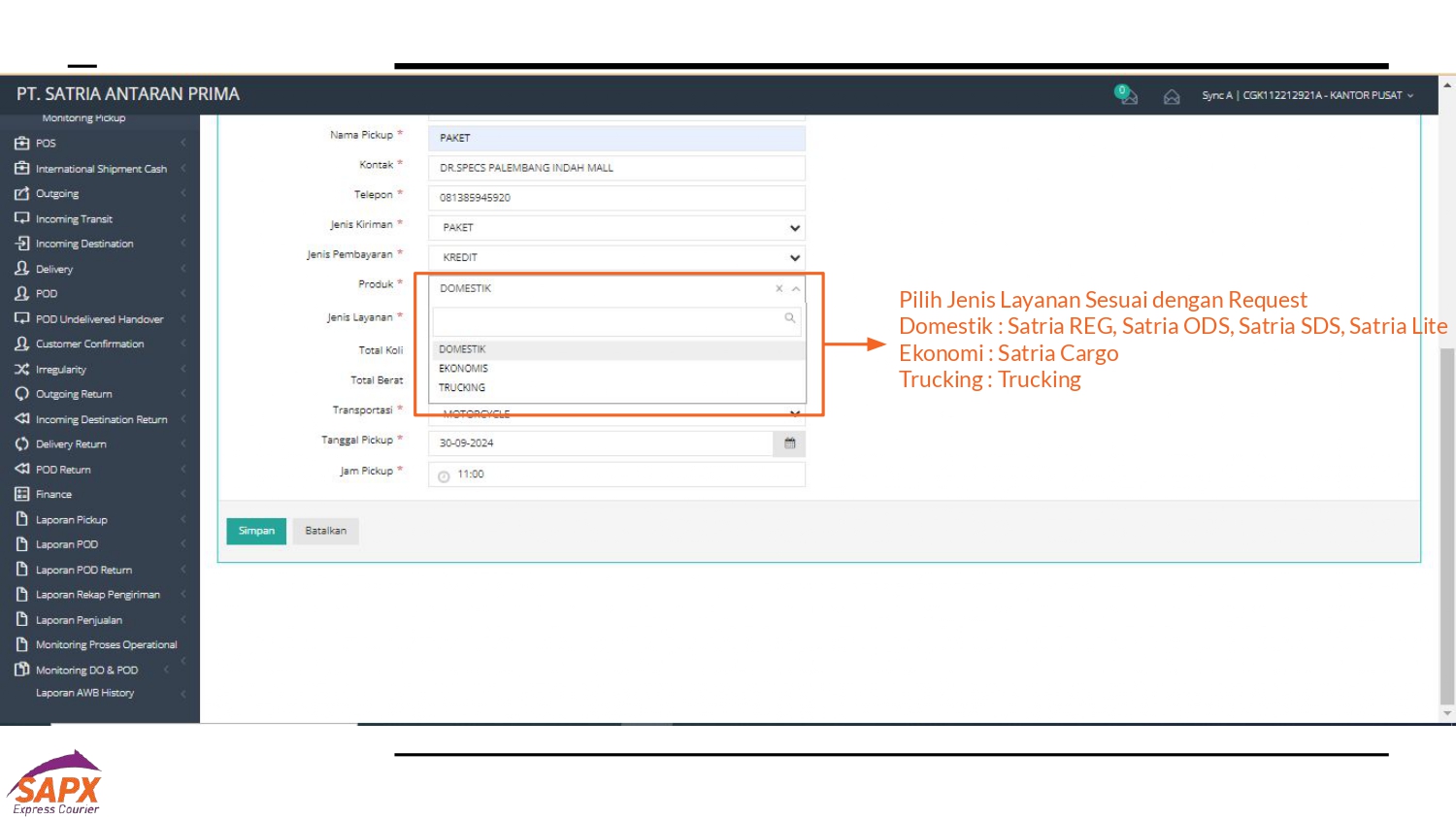Image resolution: width=1456 pixels, height=819 pixels.
Task: Click the page vertical scrollbar thumb
Action: click(x=1447, y=524)
